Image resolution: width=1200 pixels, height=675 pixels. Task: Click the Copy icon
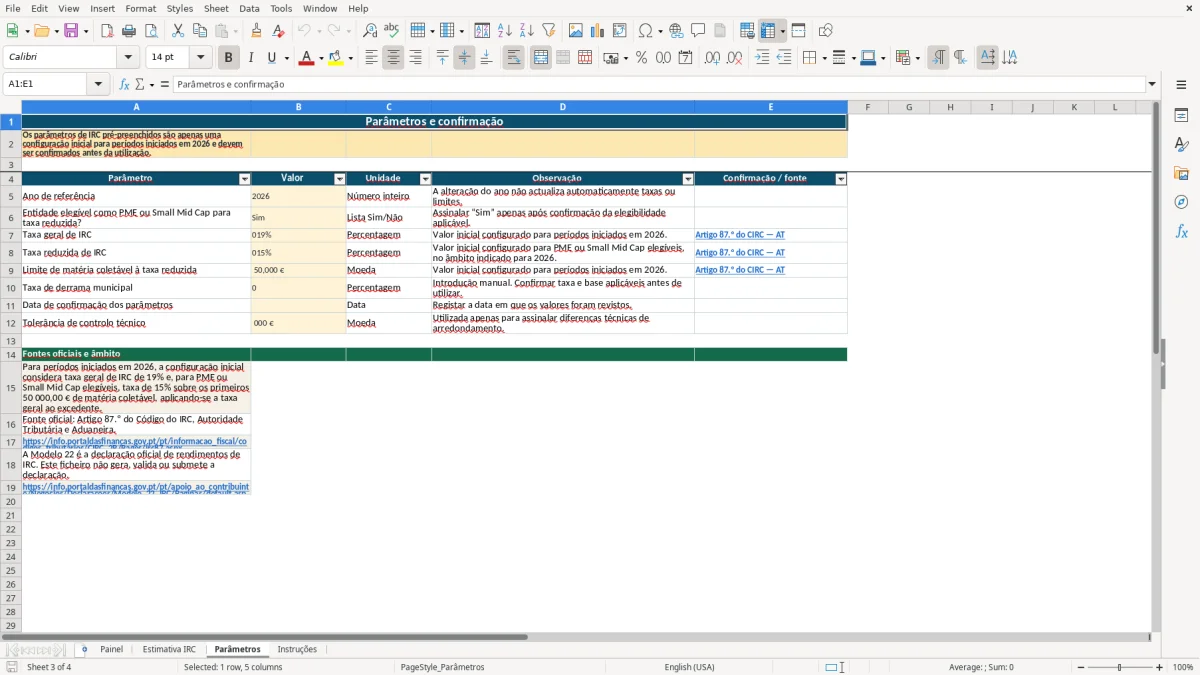point(200,31)
